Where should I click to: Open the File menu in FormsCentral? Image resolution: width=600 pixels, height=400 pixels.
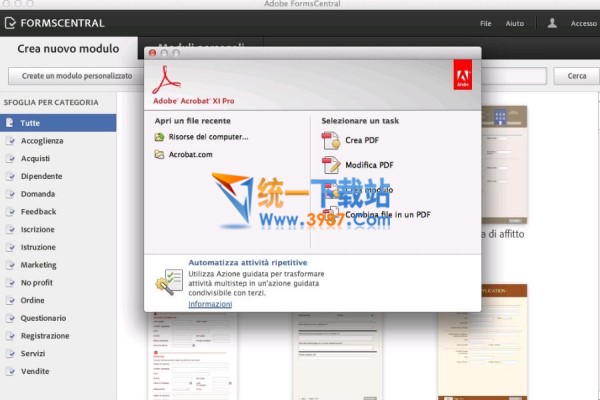486,23
